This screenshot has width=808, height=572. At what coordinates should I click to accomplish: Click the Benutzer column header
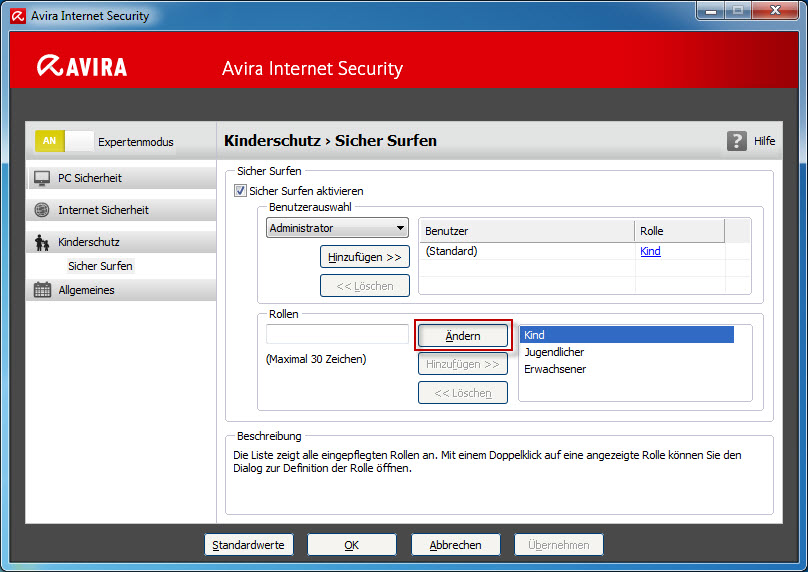(527, 231)
